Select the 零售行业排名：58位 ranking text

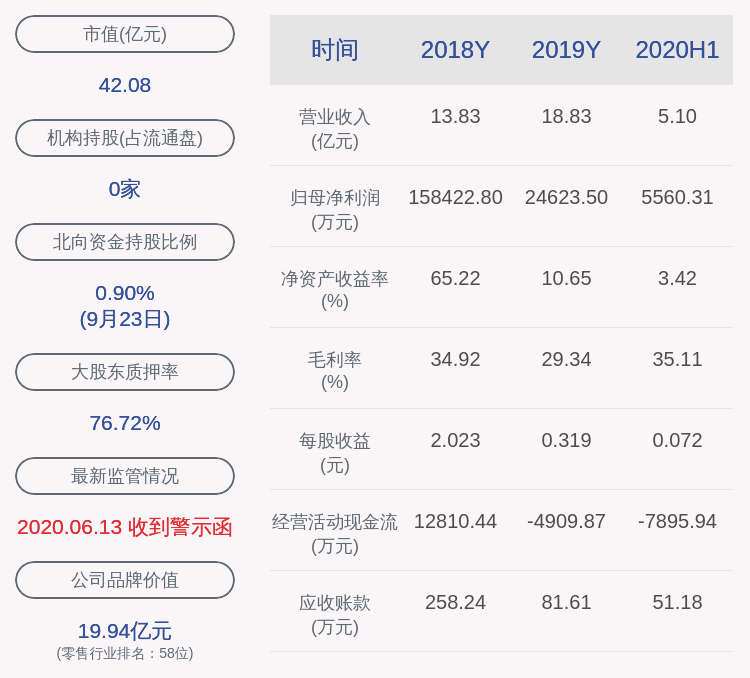tap(125, 653)
